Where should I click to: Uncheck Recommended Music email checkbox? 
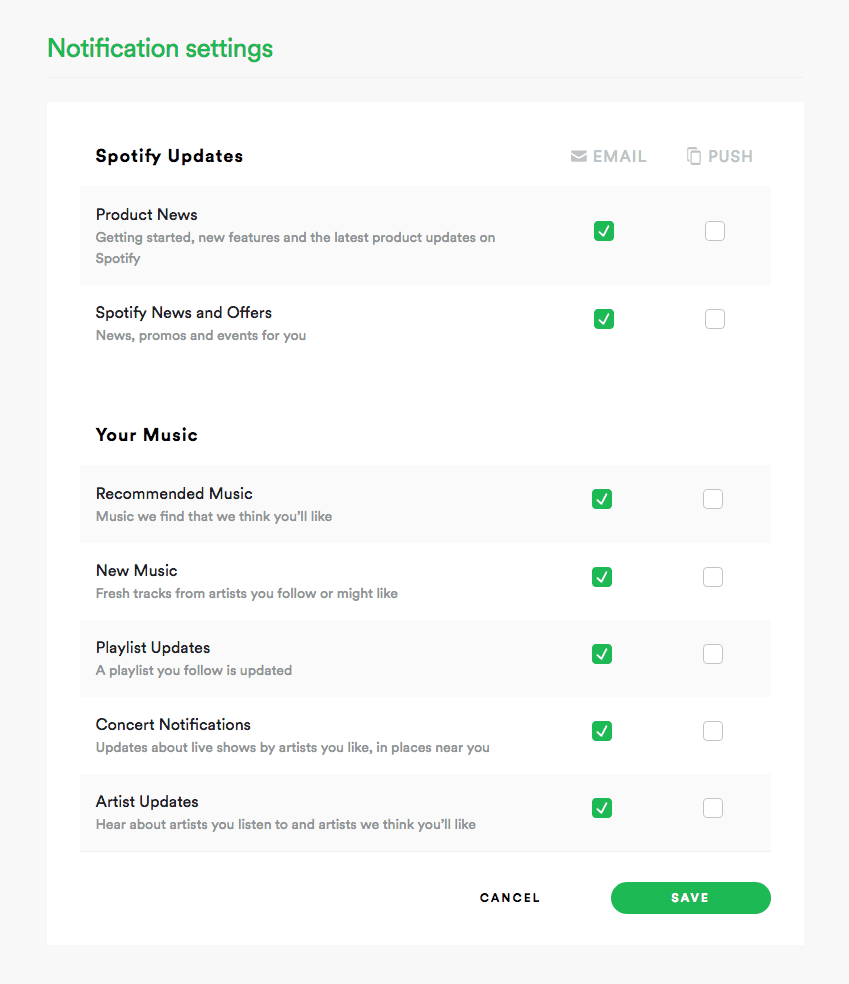602,499
